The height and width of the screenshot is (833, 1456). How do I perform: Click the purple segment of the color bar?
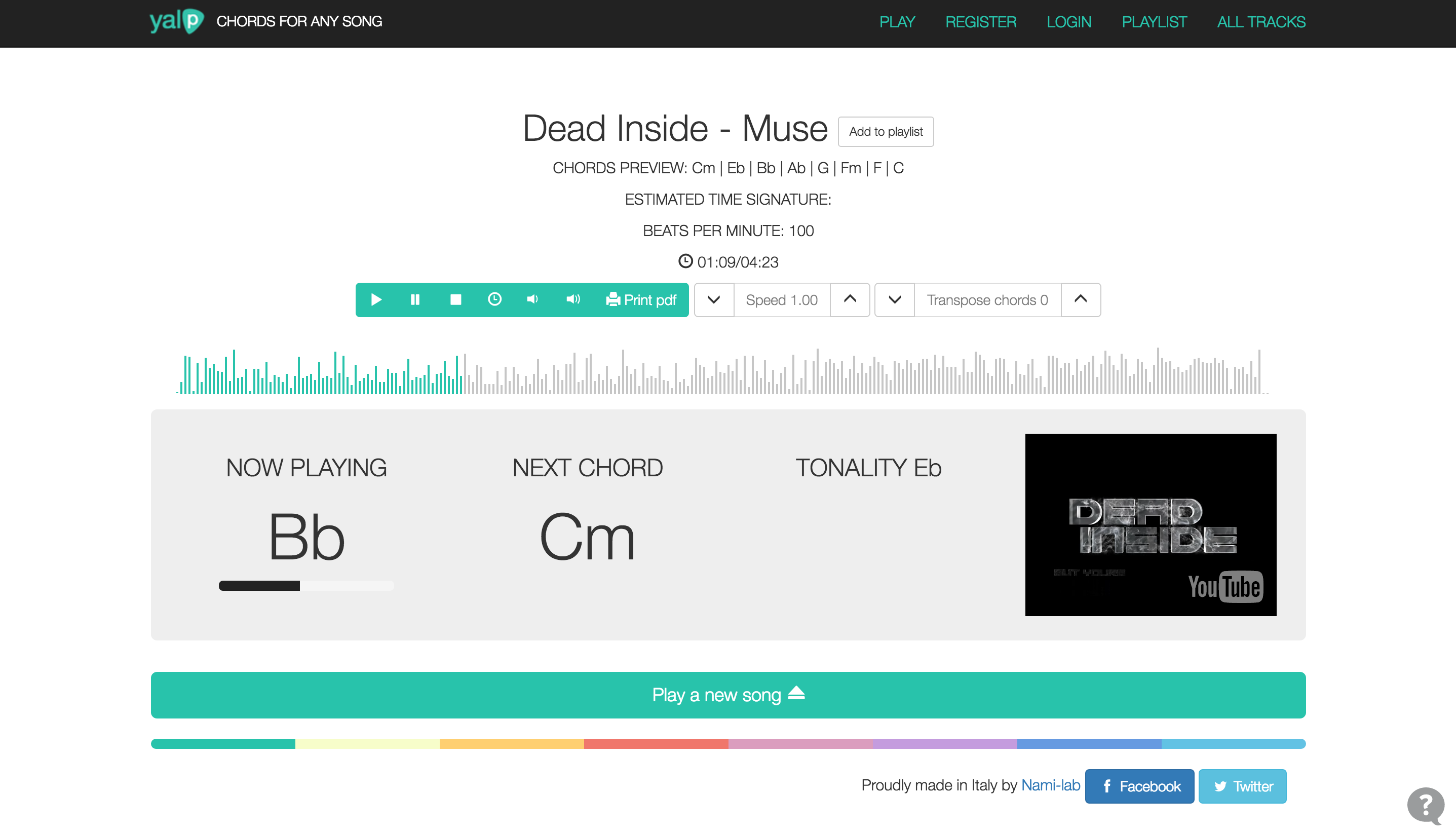[945, 744]
